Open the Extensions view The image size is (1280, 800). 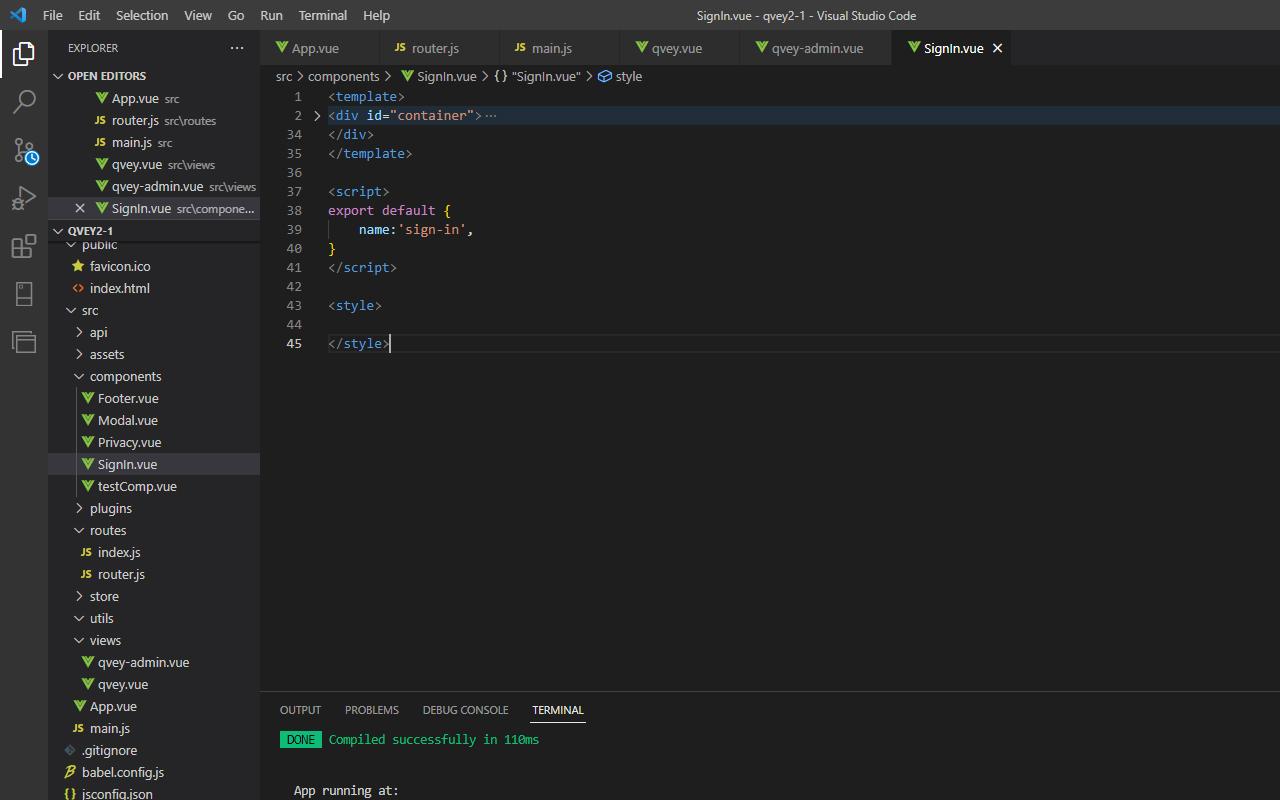24,246
